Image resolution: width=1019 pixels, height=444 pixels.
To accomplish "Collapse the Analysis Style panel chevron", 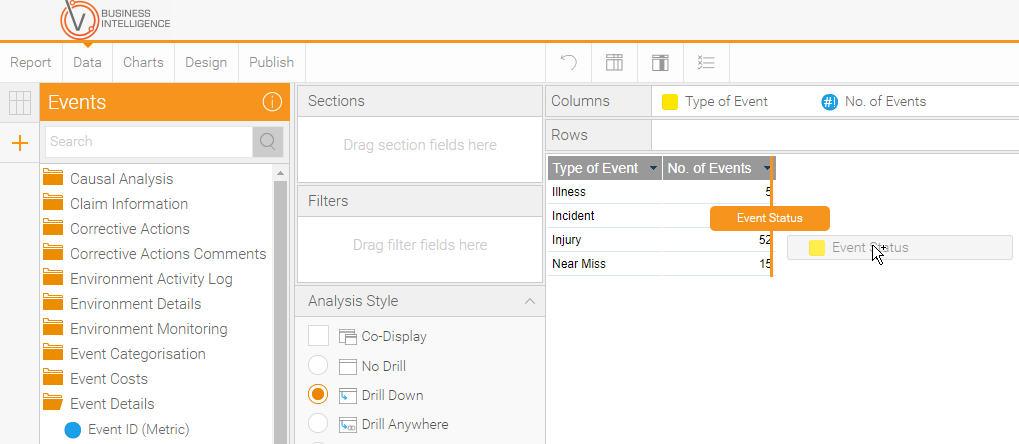I will pyautogui.click(x=530, y=301).
